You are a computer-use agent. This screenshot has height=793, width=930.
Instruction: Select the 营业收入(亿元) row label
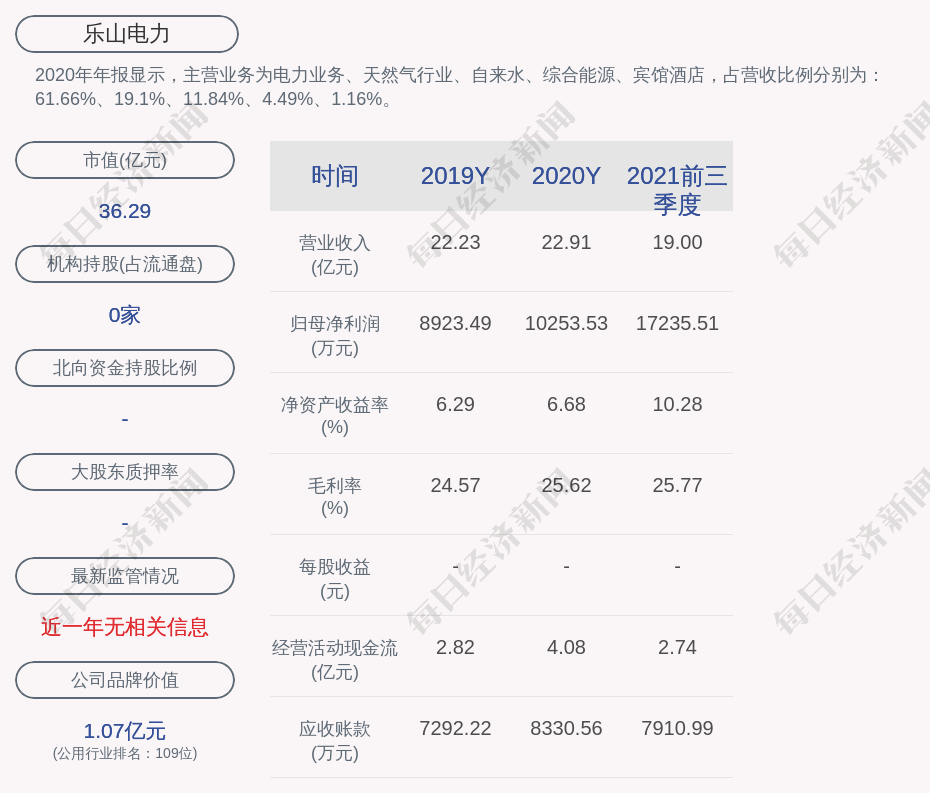point(334,254)
